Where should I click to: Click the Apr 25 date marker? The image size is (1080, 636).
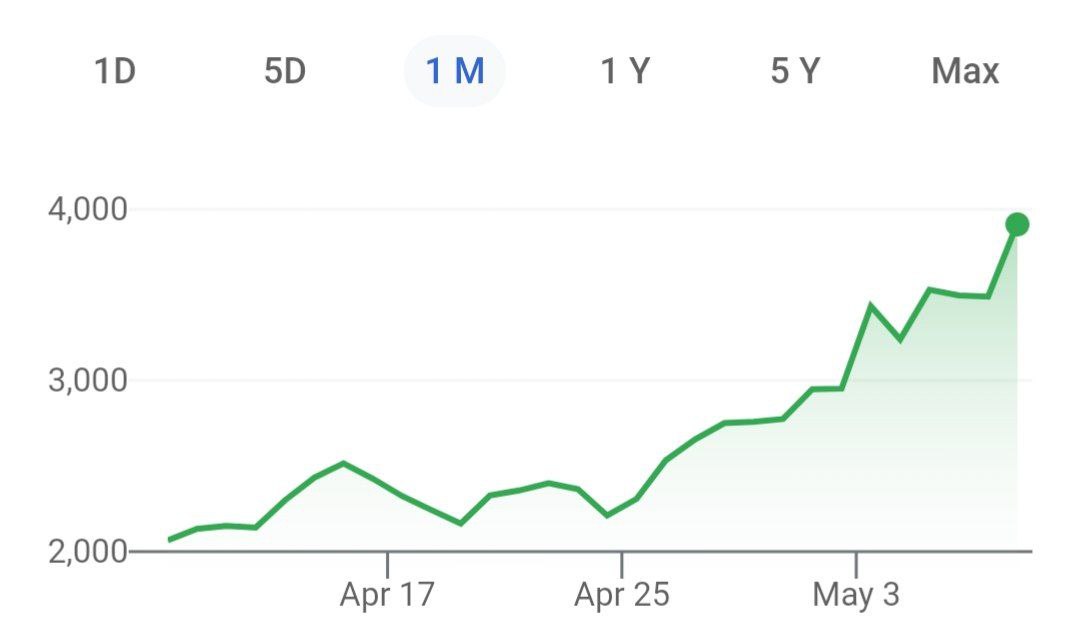point(624,592)
